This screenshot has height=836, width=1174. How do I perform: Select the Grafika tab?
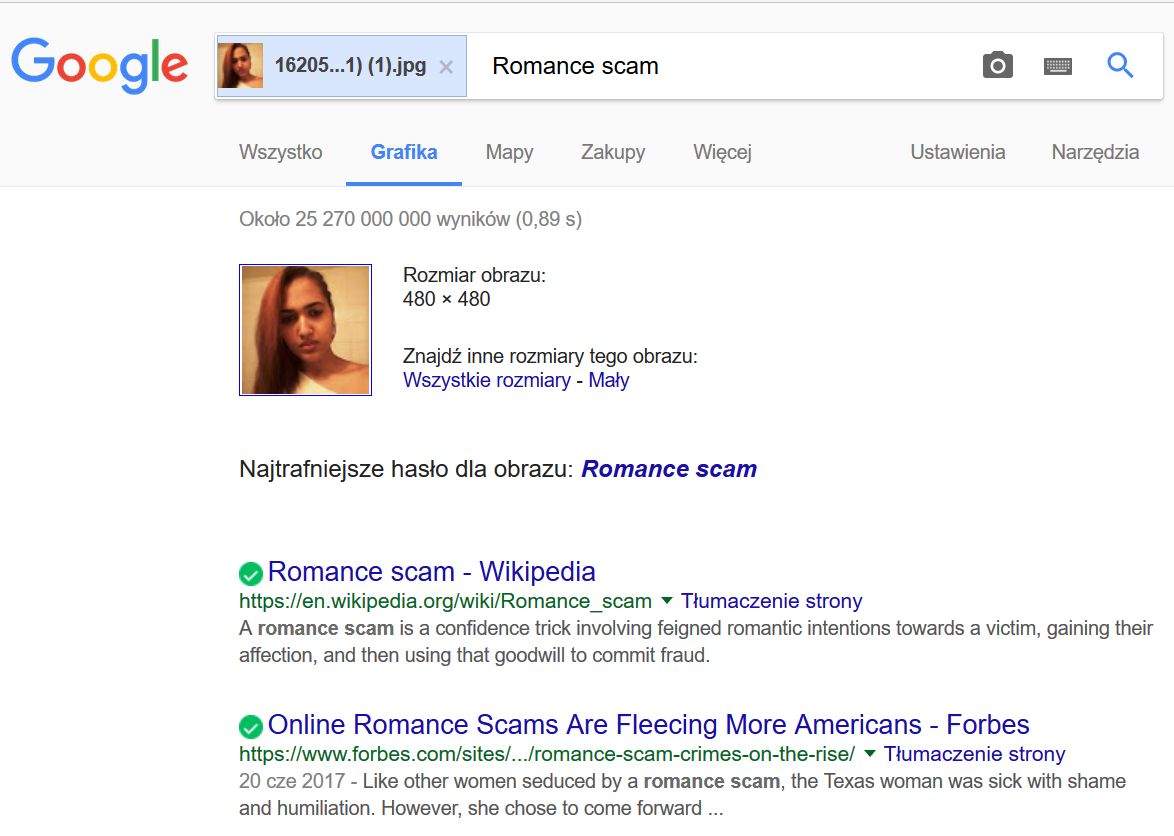[x=404, y=152]
